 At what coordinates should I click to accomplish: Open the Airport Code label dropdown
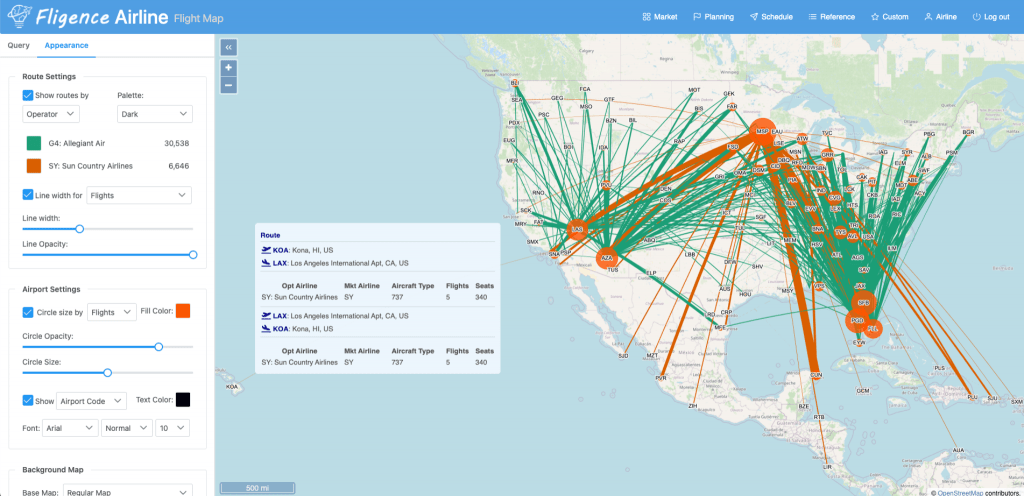coord(91,400)
